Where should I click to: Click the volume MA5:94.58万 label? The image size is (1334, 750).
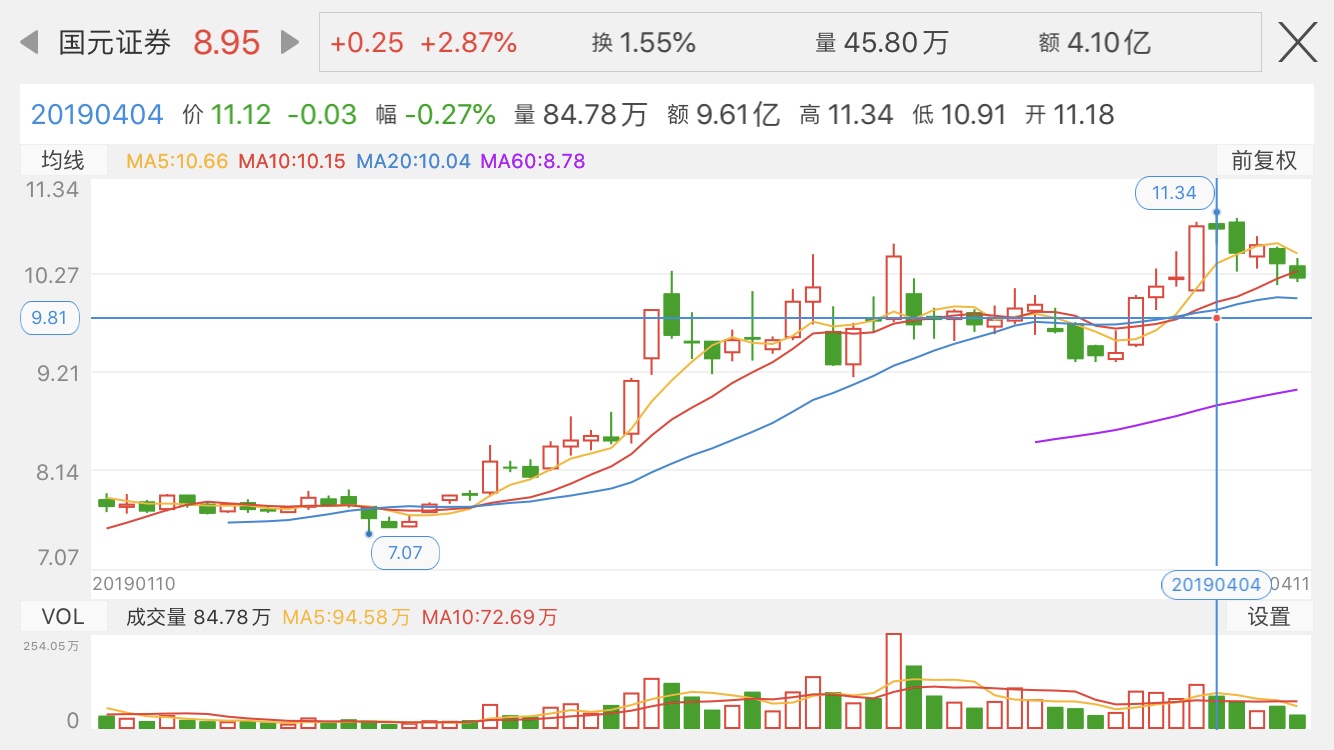click(x=346, y=617)
